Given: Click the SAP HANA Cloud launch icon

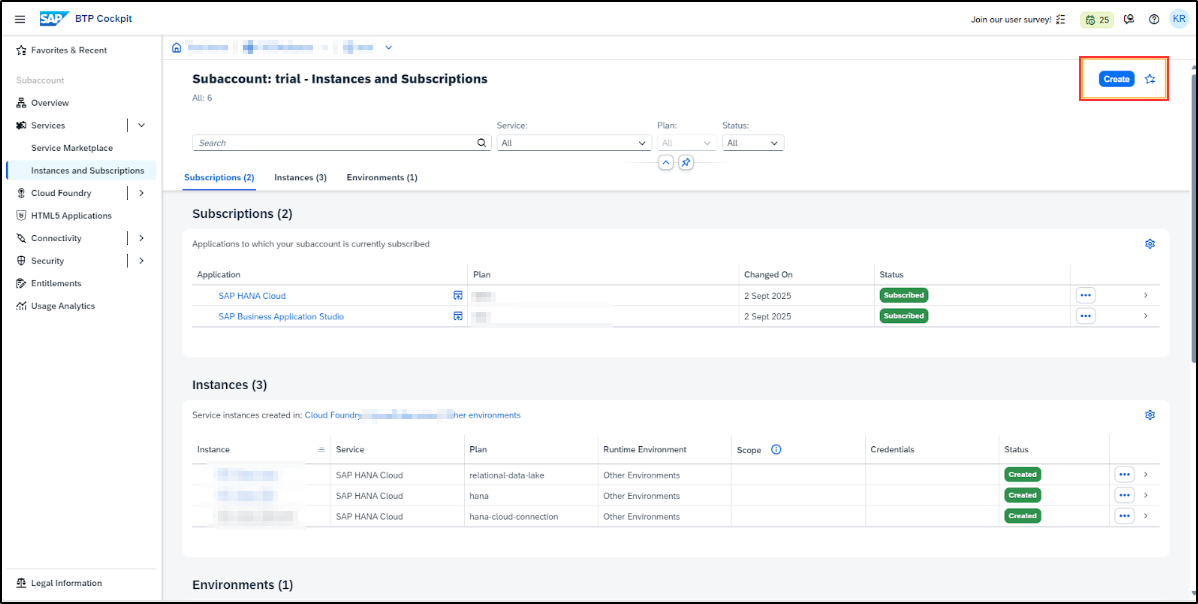Looking at the screenshot, I should [x=457, y=296].
